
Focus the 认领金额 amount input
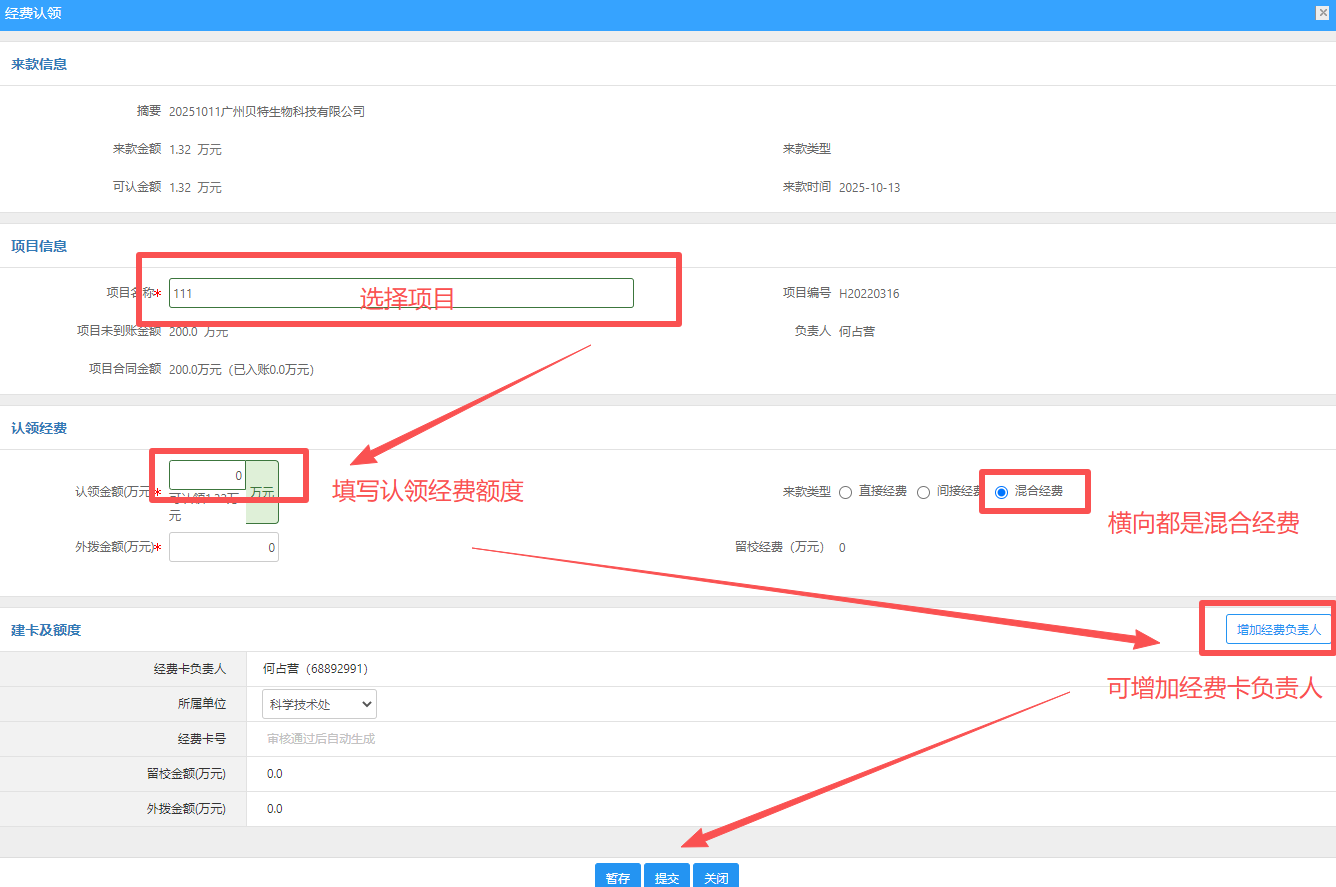pyautogui.click(x=207, y=475)
